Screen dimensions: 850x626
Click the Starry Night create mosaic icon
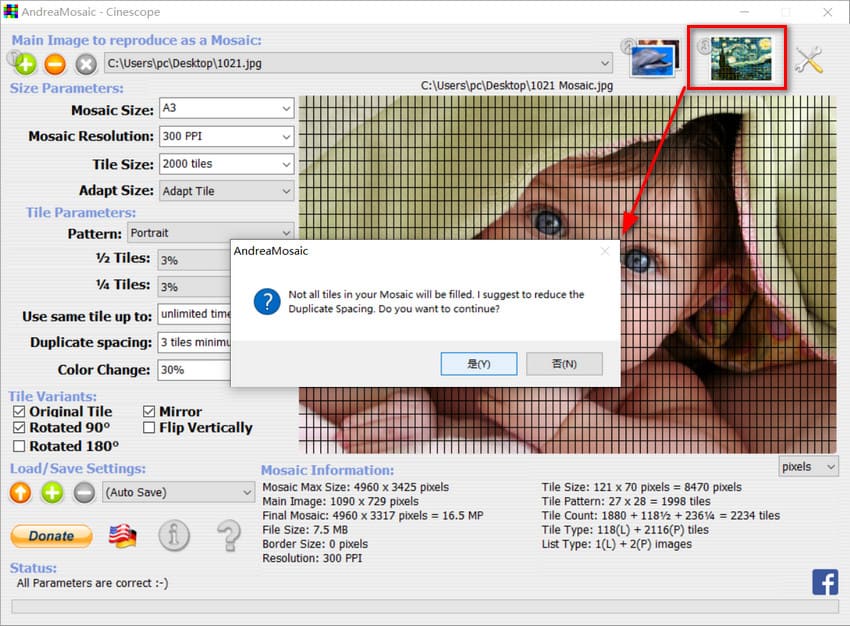coord(740,58)
